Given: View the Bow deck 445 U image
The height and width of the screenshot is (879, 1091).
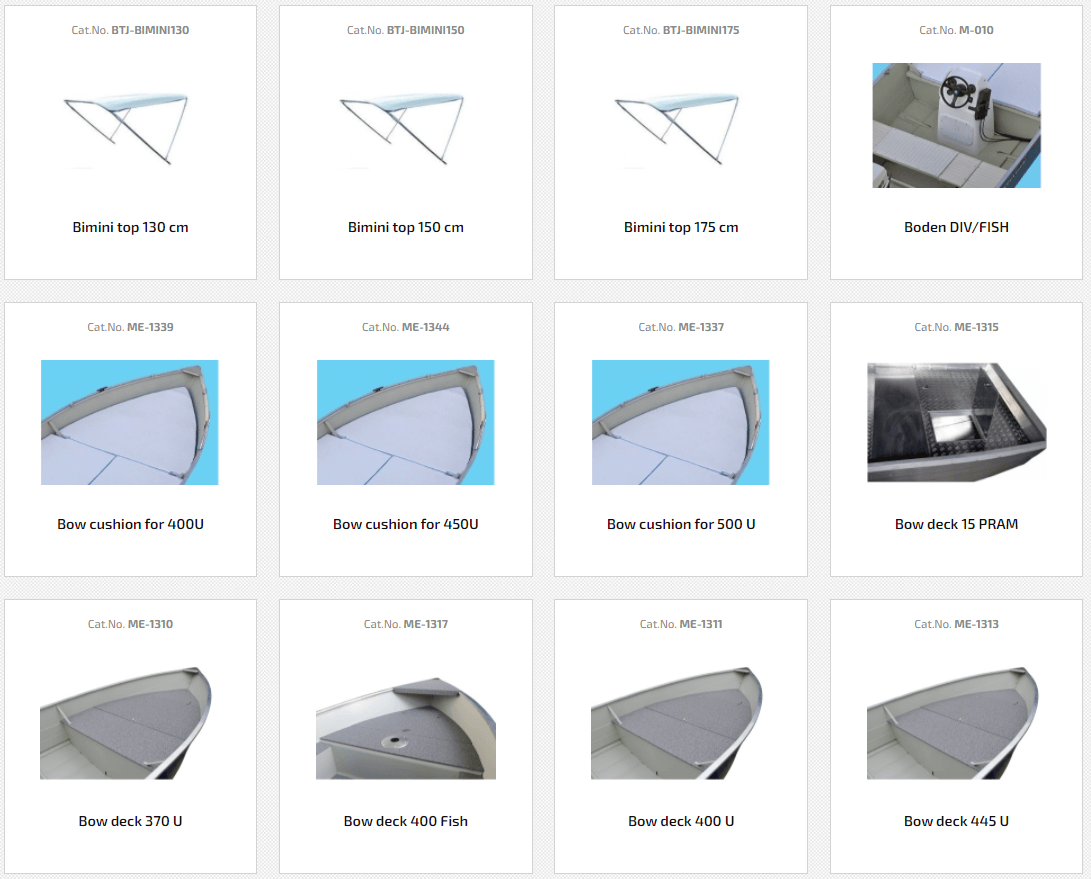Looking at the screenshot, I should (956, 720).
